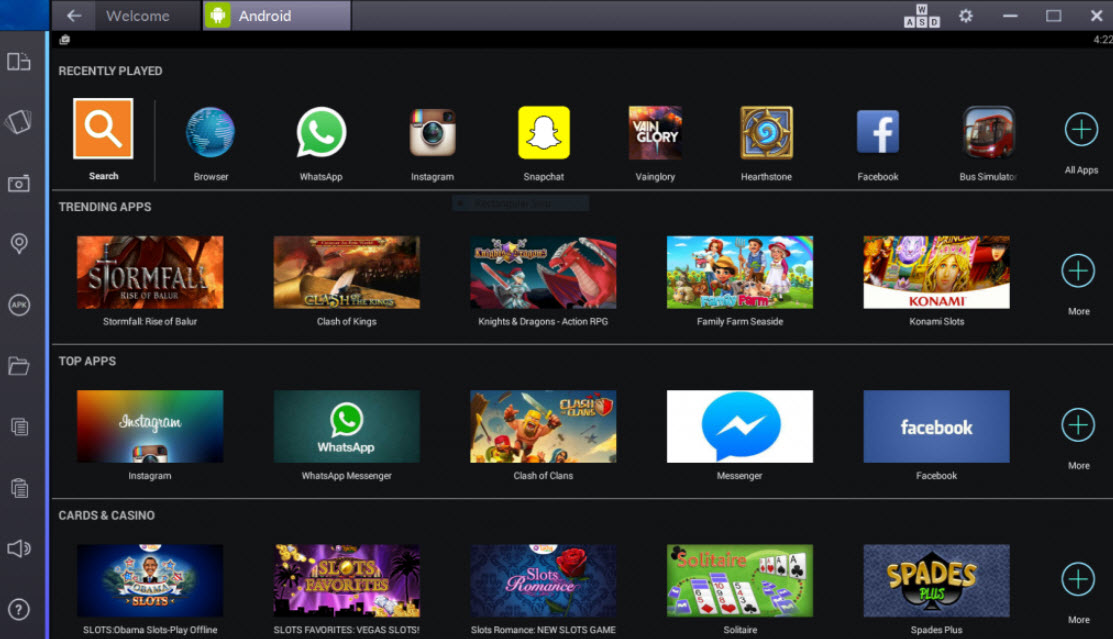Open Slots Romance: NEW SLOTS GAME
Viewport: 1113px width, 639px height.
(x=543, y=581)
